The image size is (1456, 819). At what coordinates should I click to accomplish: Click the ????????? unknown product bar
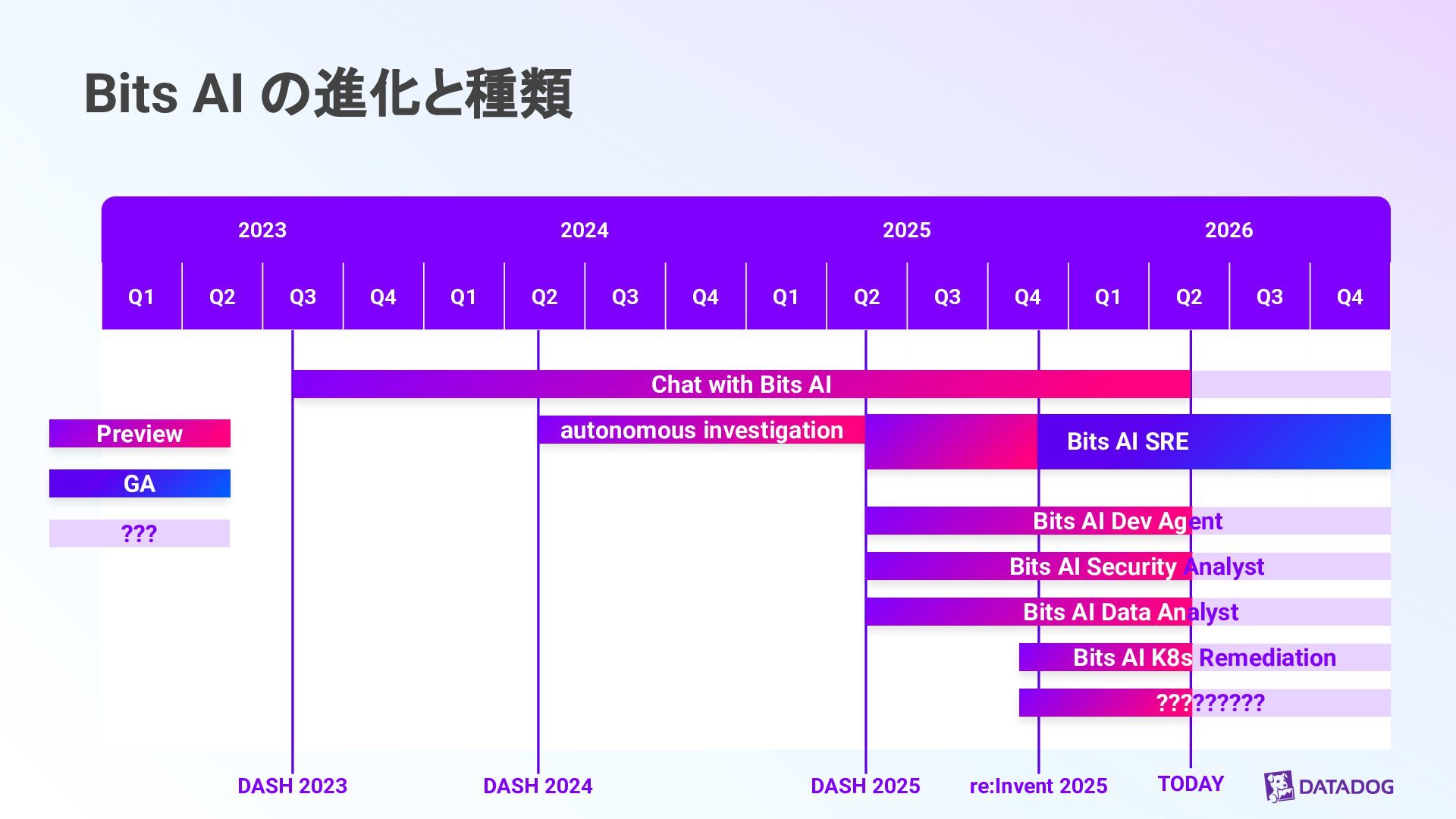tap(1210, 703)
